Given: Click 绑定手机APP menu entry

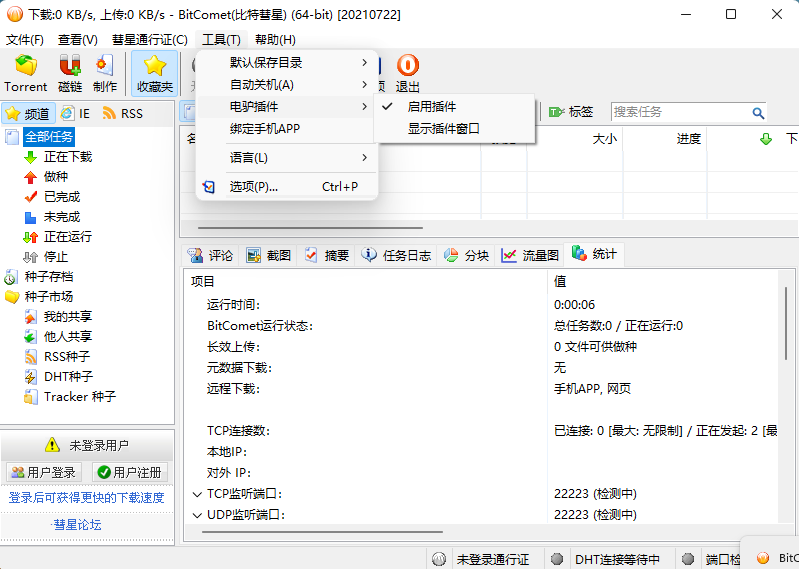Looking at the screenshot, I should coord(264,129).
